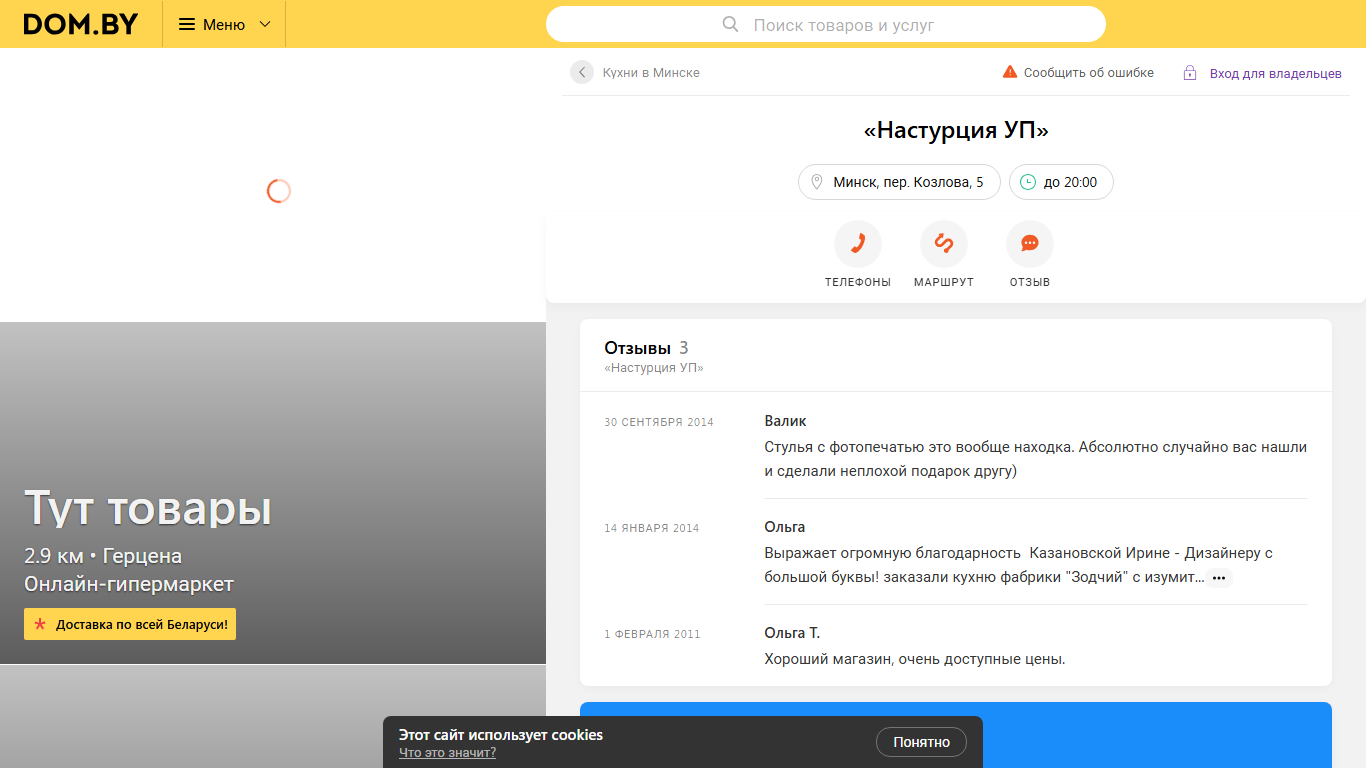Image resolution: width=1366 pixels, height=768 pixels.
Task: Expand Ольга's truncated review with ellipsis
Action: click(1218, 578)
